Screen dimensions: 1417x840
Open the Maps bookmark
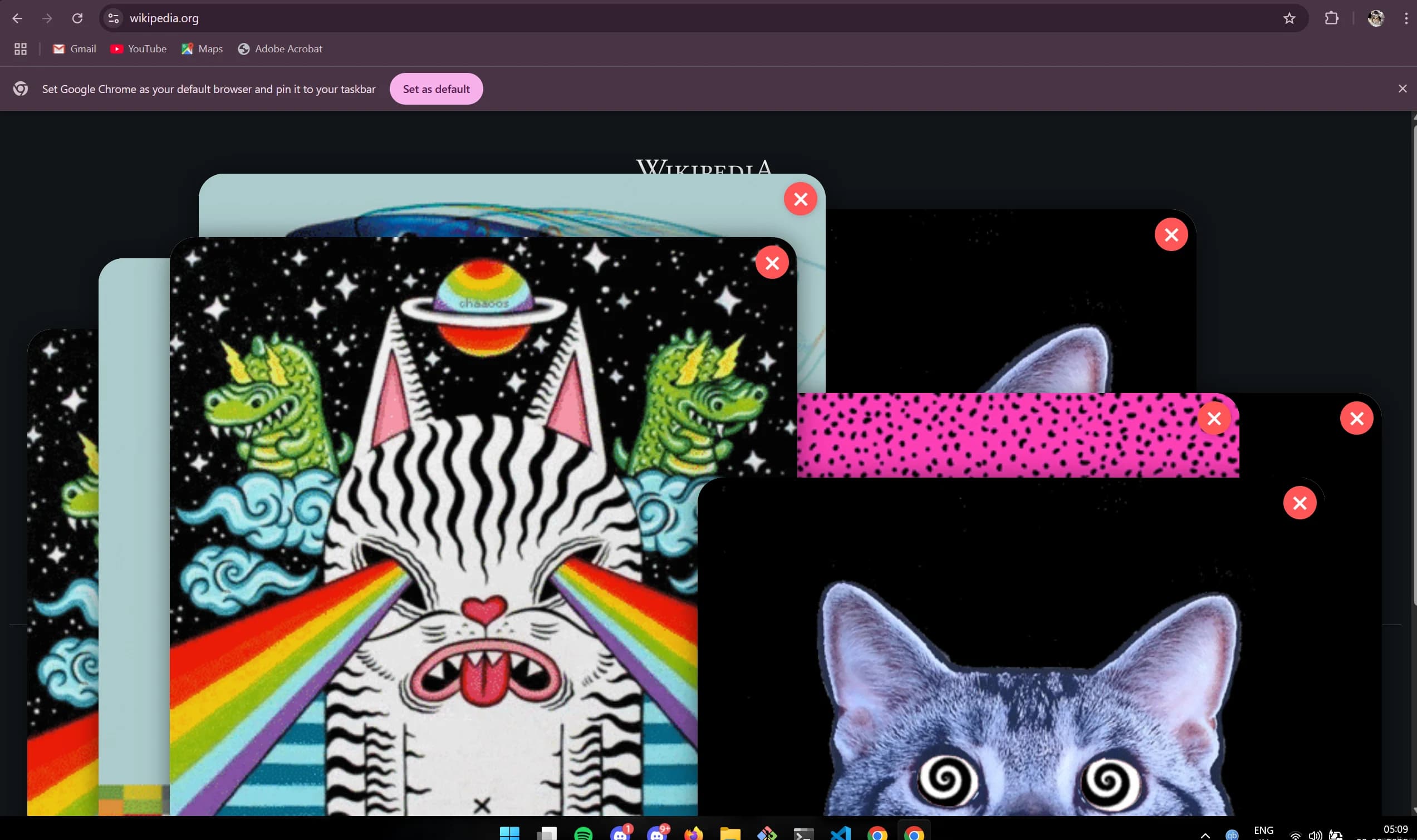tap(202, 49)
